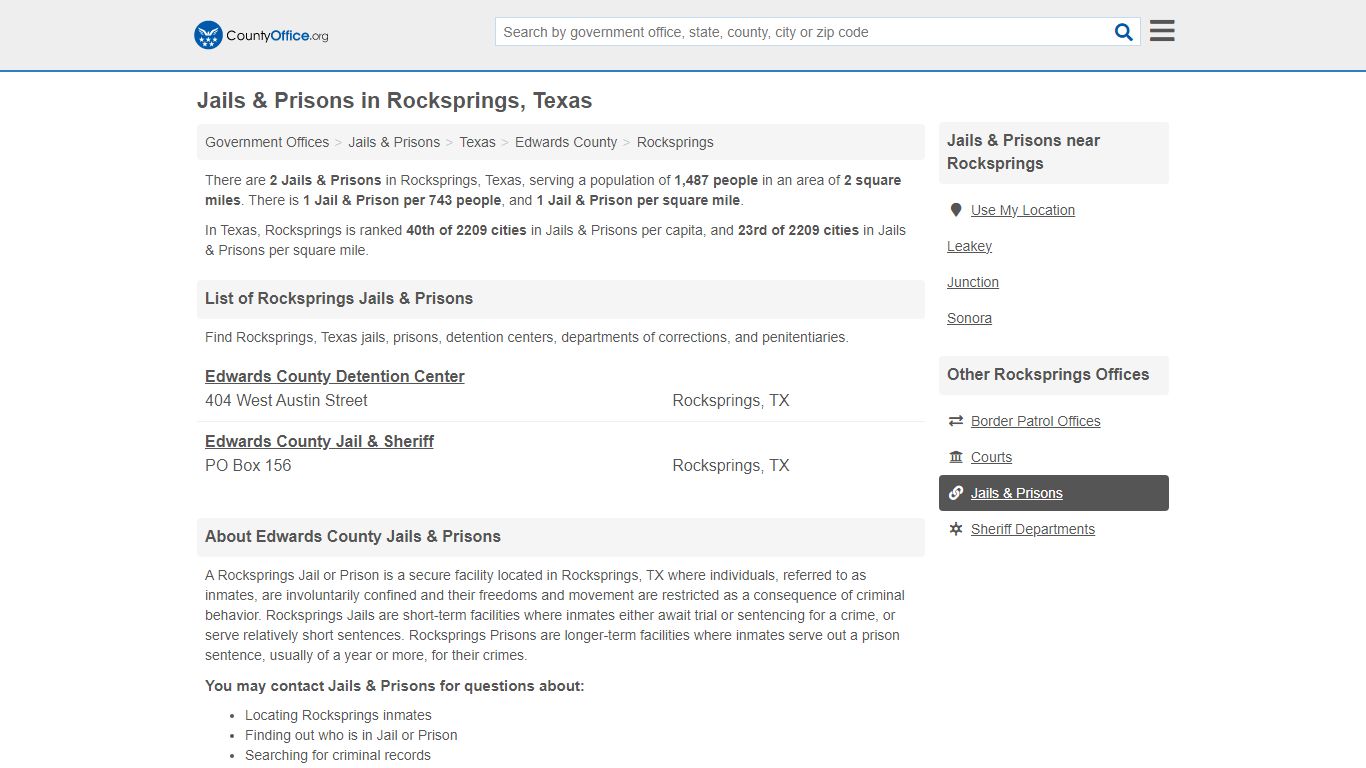Click the Sheriff Departments star icon
This screenshot has height=768, width=1366.
956,529
